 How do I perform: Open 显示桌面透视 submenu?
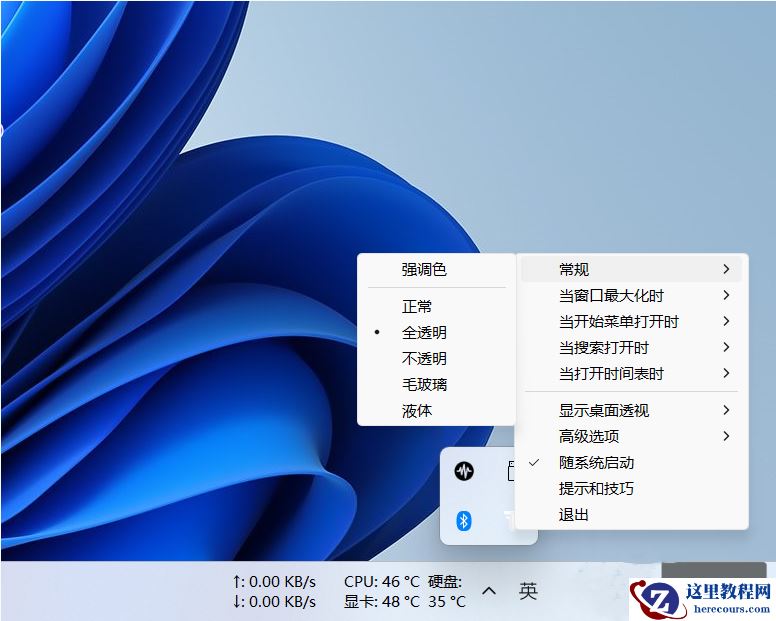point(631,411)
